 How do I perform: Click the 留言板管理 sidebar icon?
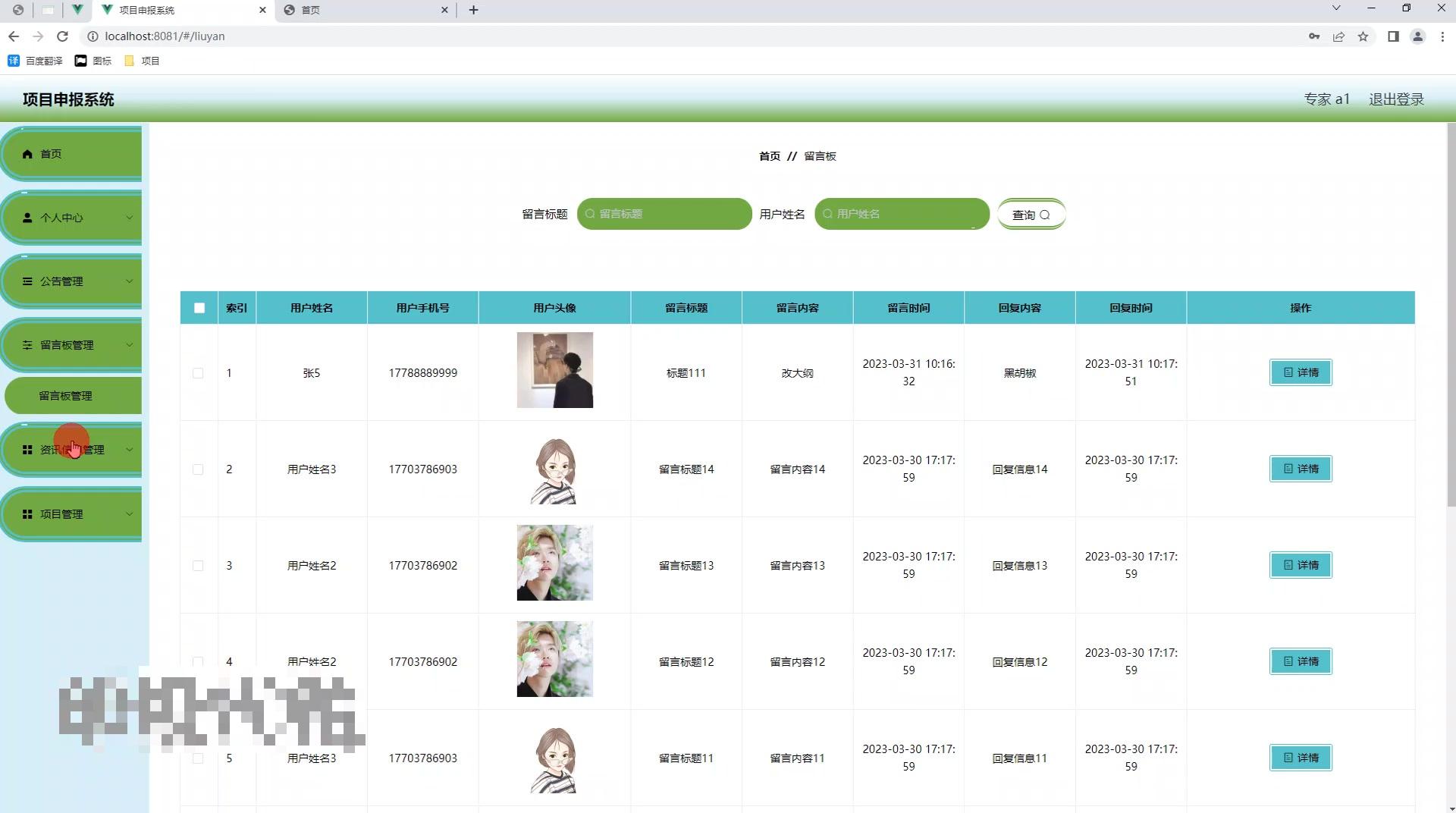[x=27, y=345]
